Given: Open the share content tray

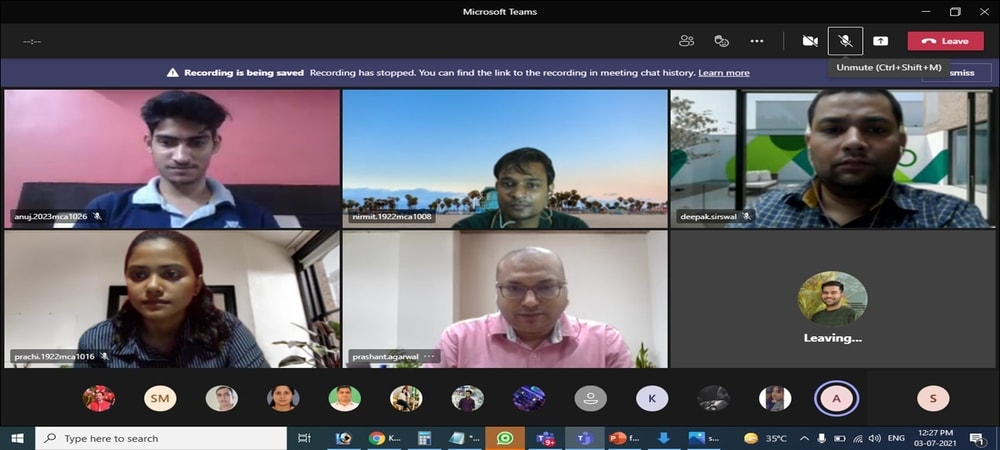Looking at the screenshot, I should point(880,41).
